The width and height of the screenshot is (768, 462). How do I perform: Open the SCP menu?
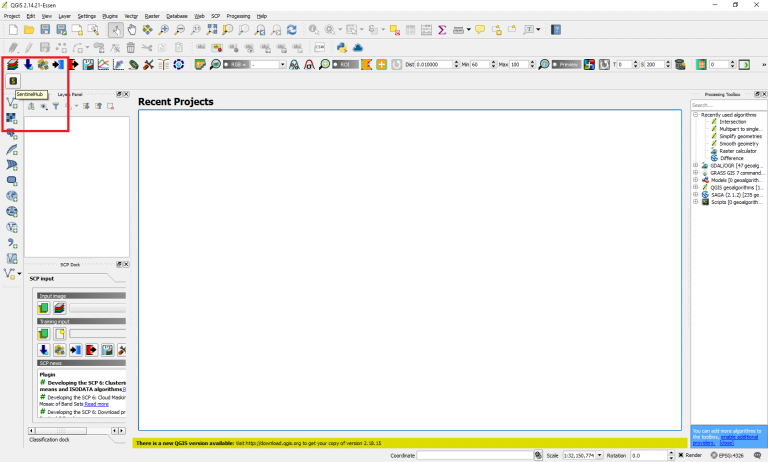click(x=216, y=16)
